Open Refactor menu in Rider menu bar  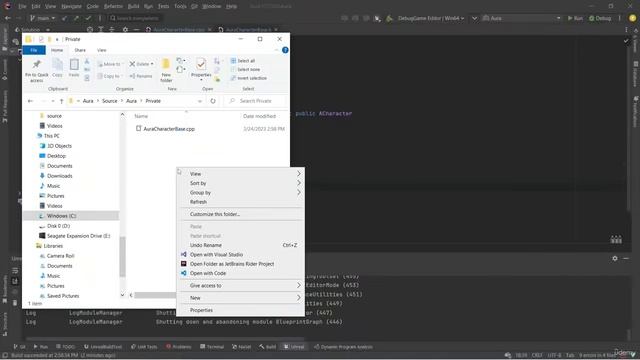tap(113, 7)
